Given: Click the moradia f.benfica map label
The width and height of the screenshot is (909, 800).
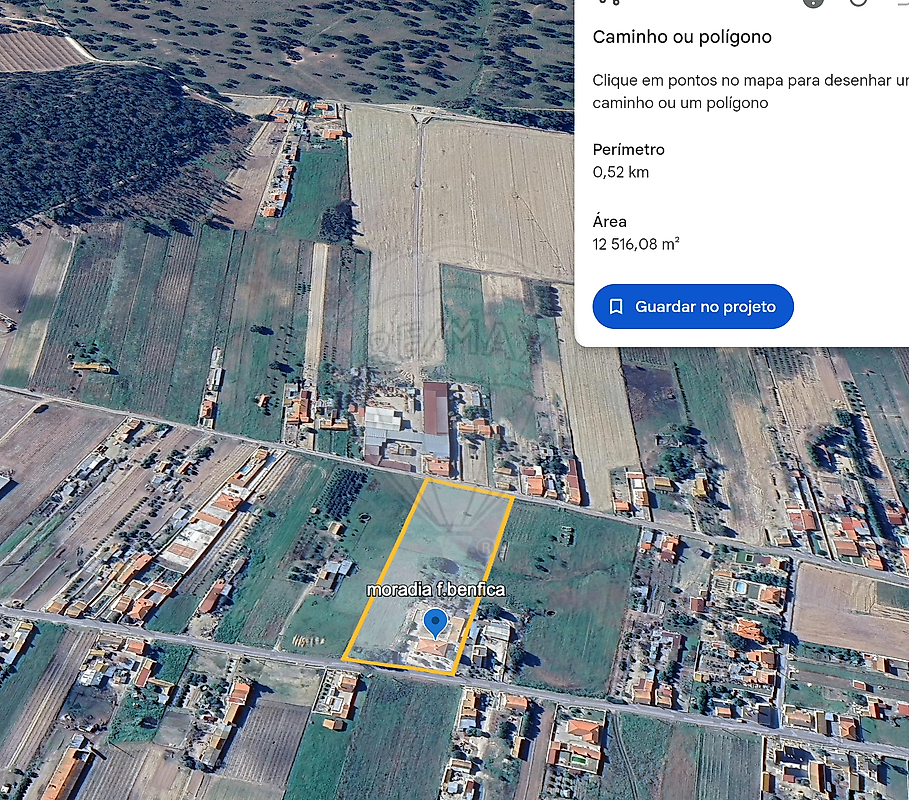Looking at the screenshot, I should (435, 590).
